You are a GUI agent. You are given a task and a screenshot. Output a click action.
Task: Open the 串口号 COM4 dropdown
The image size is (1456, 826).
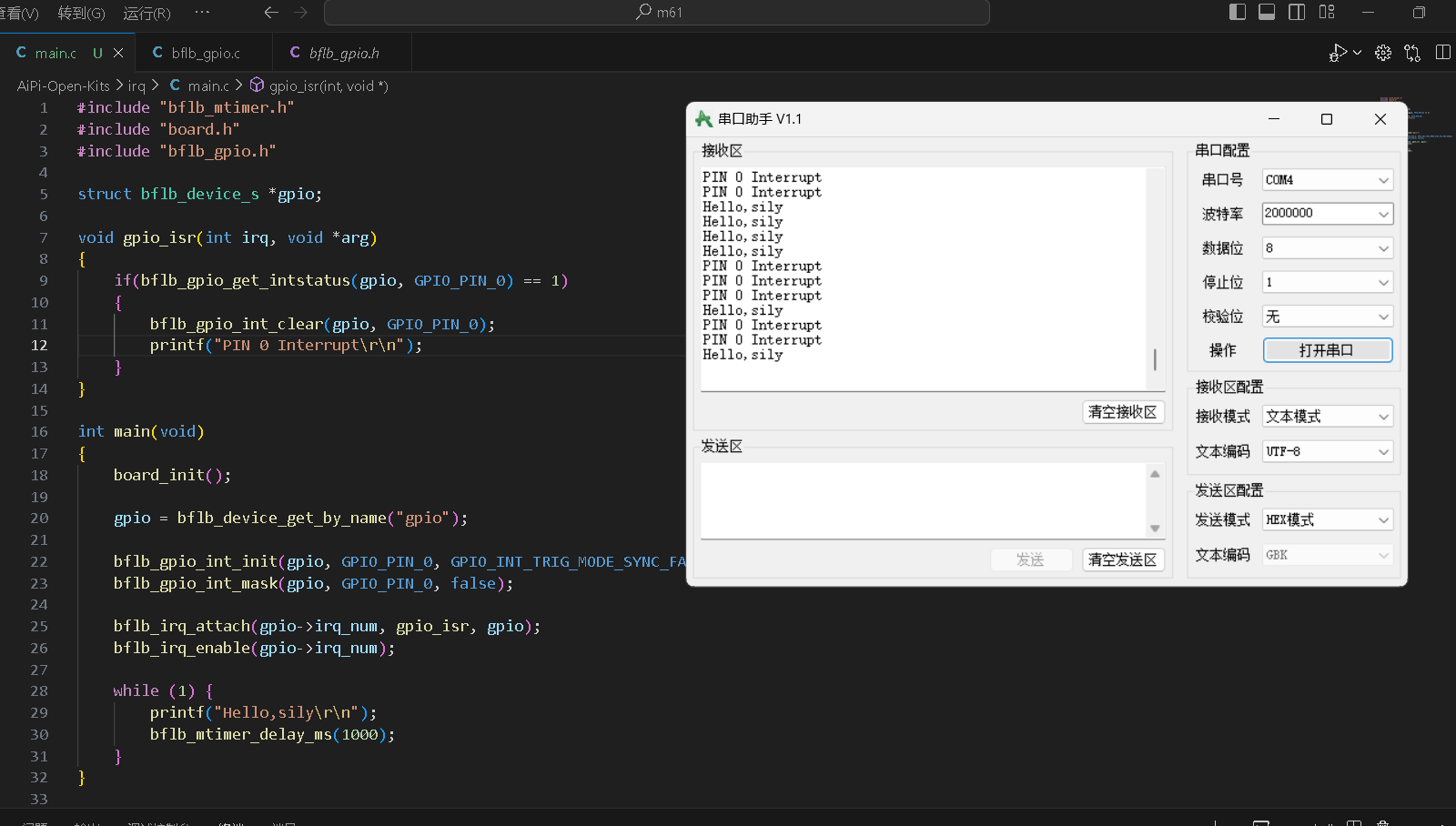tap(1328, 180)
